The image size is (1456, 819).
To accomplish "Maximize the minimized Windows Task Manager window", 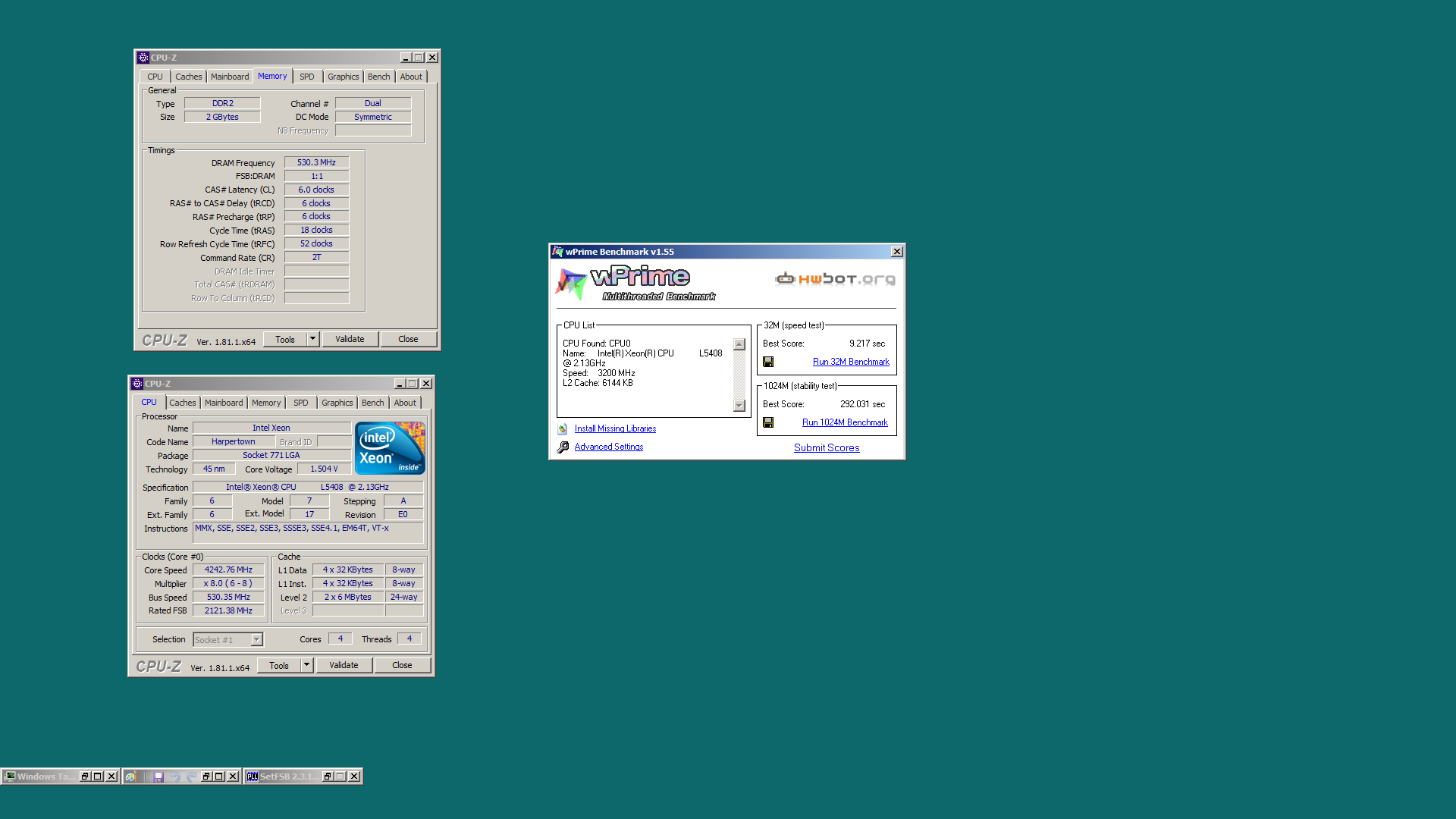I will click(x=98, y=777).
